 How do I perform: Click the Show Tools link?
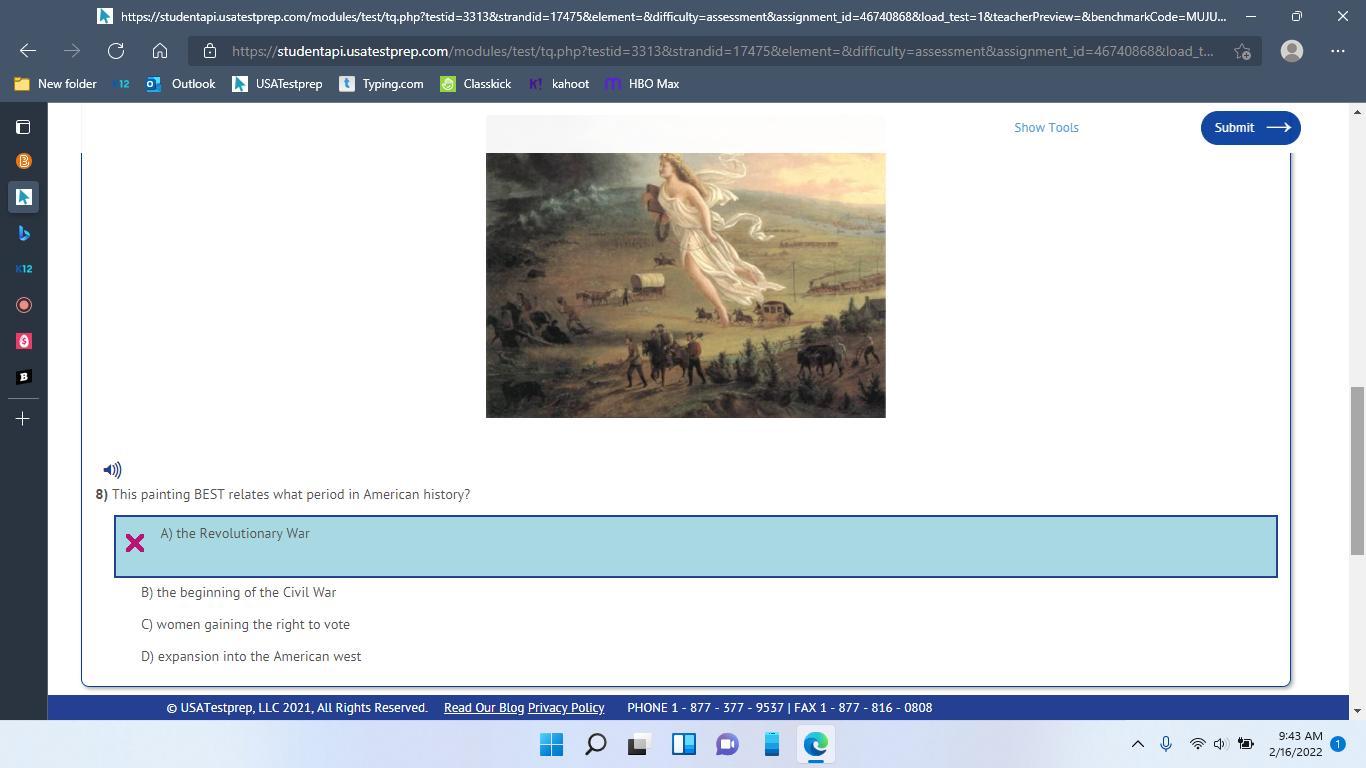[1046, 127]
